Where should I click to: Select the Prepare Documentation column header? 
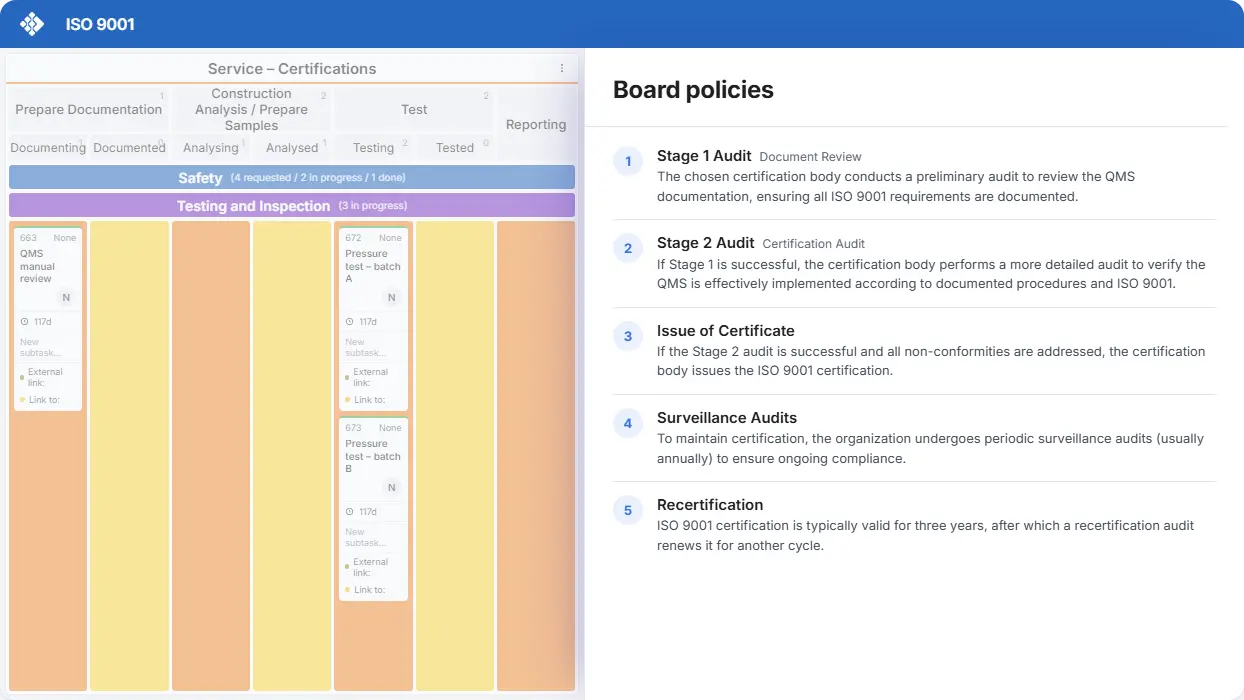88,110
